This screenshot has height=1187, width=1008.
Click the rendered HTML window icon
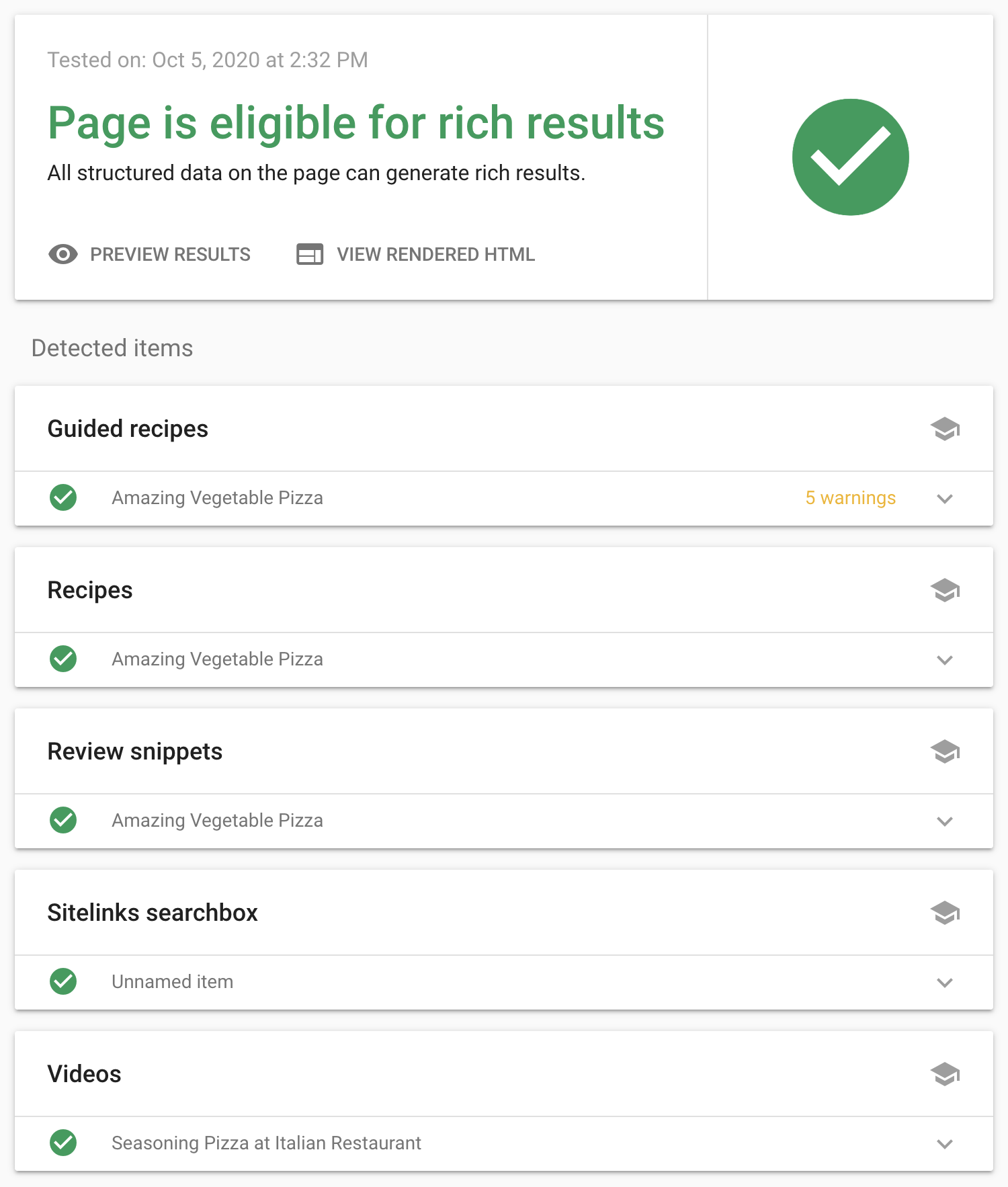click(x=310, y=254)
